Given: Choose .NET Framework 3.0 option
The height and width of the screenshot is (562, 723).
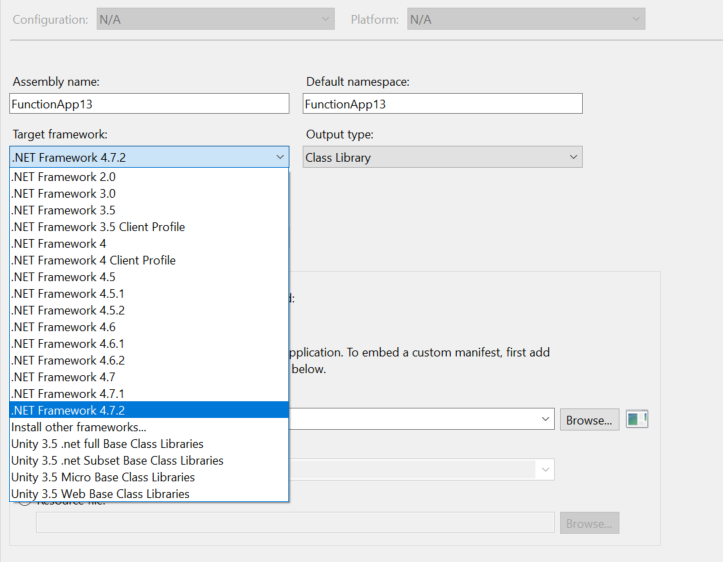Looking at the screenshot, I should (x=149, y=194).
